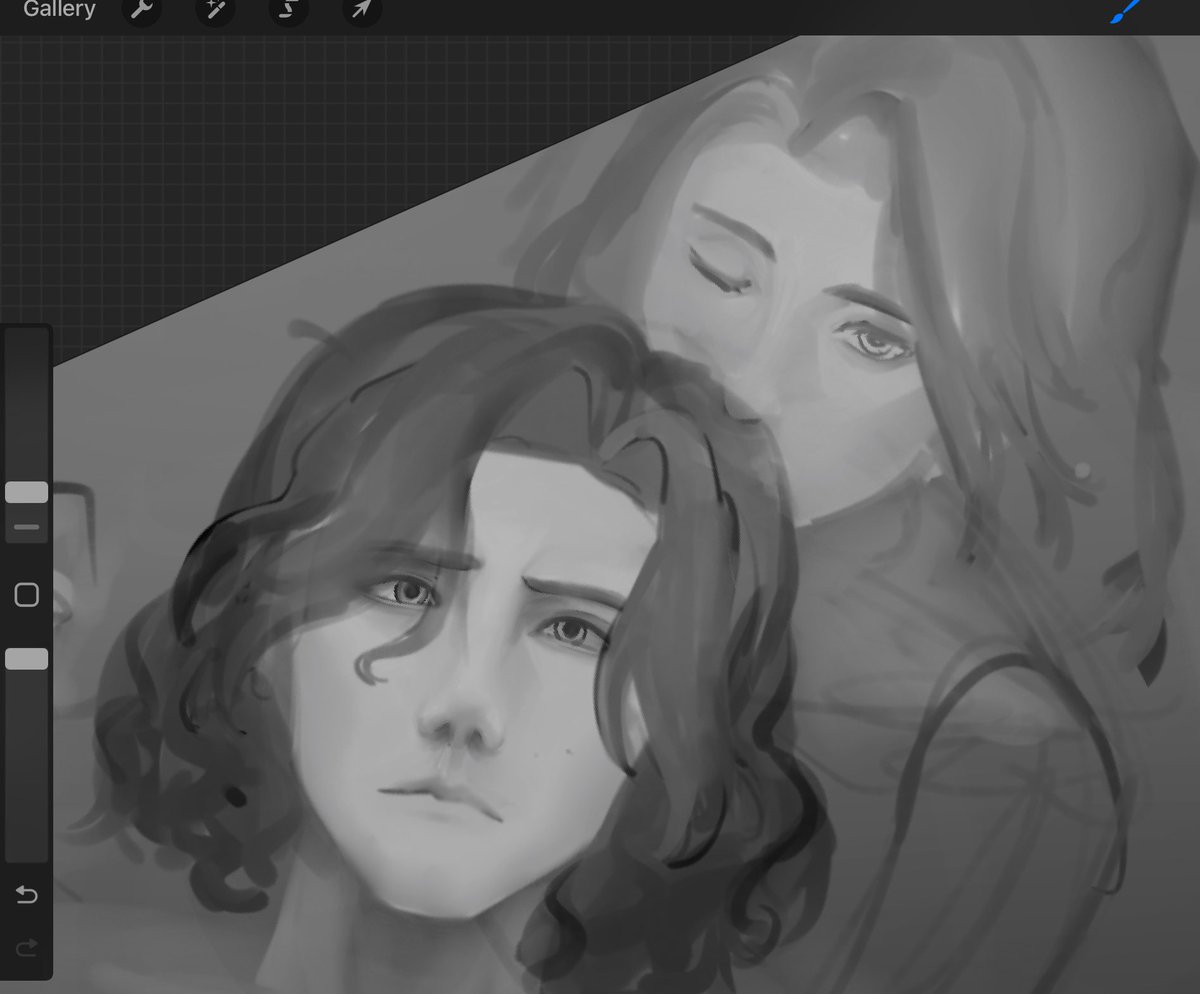
Task: Tap the square modify button in sidebar
Action: click(x=27, y=595)
